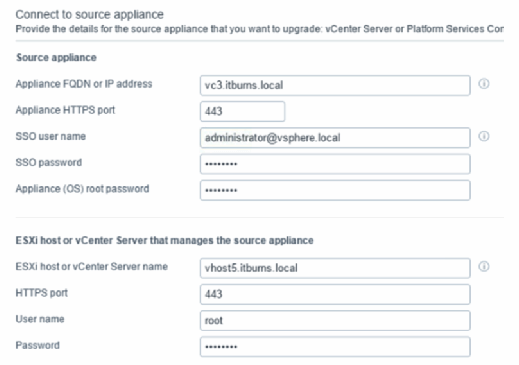Click the Appliance HTTPS port label
The height and width of the screenshot is (365, 519).
65,110
